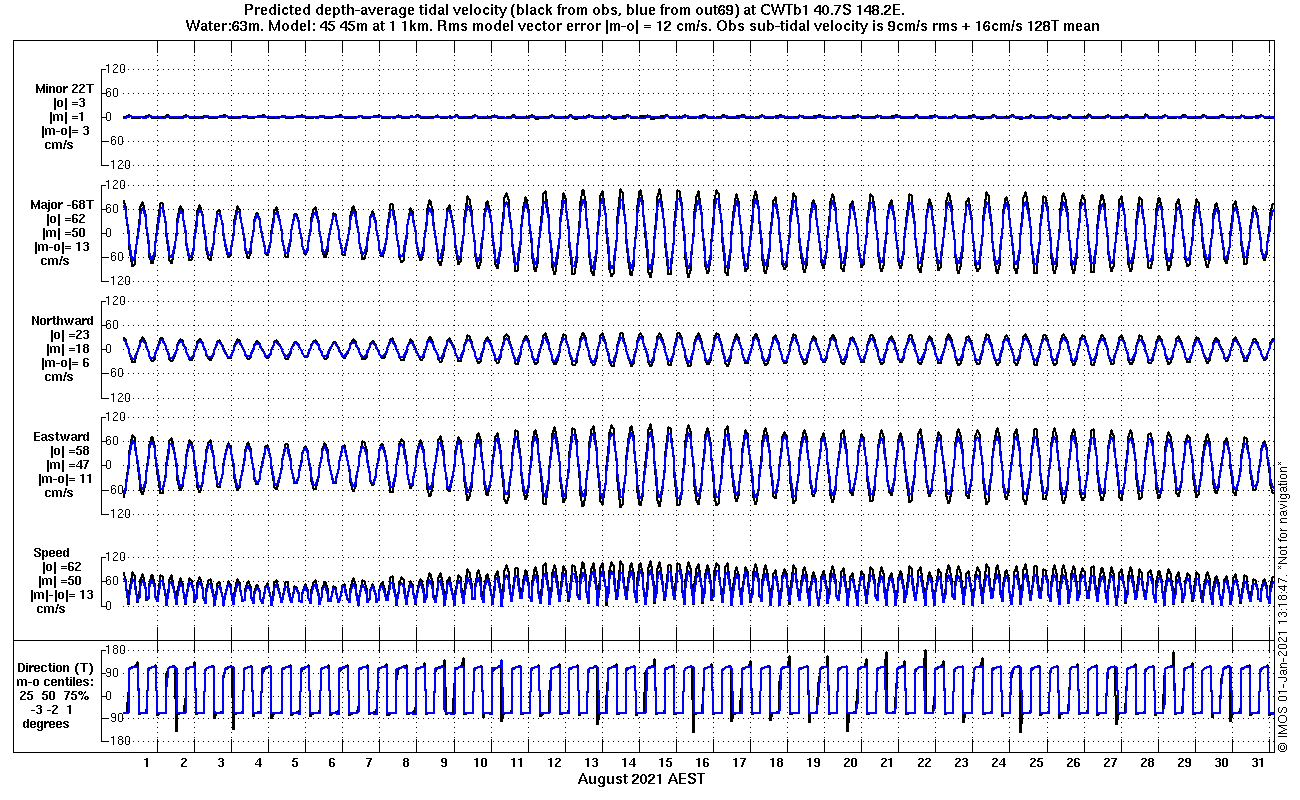
Task: Click '|o| =23' under Northward
Action: tap(70, 335)
